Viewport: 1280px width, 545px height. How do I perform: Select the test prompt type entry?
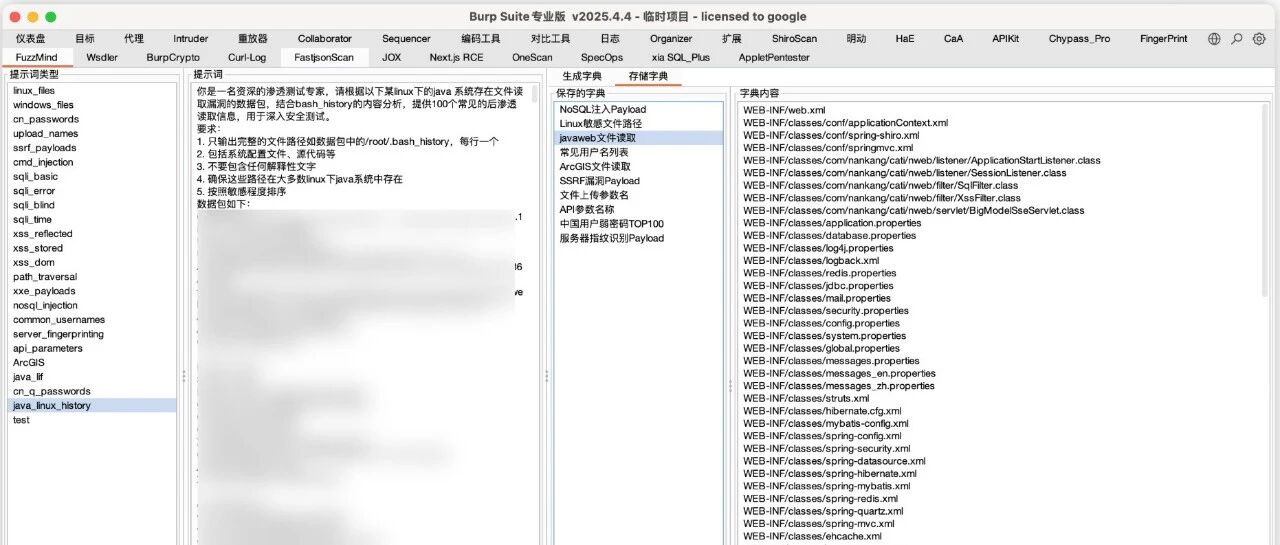tap(92, 420)
